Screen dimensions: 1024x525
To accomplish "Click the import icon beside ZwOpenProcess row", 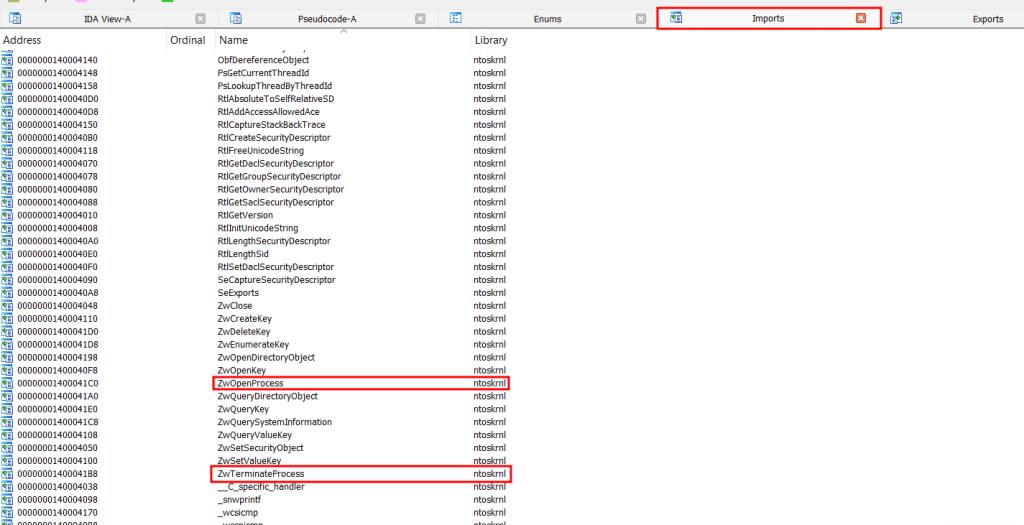I will tap(7, 384).
